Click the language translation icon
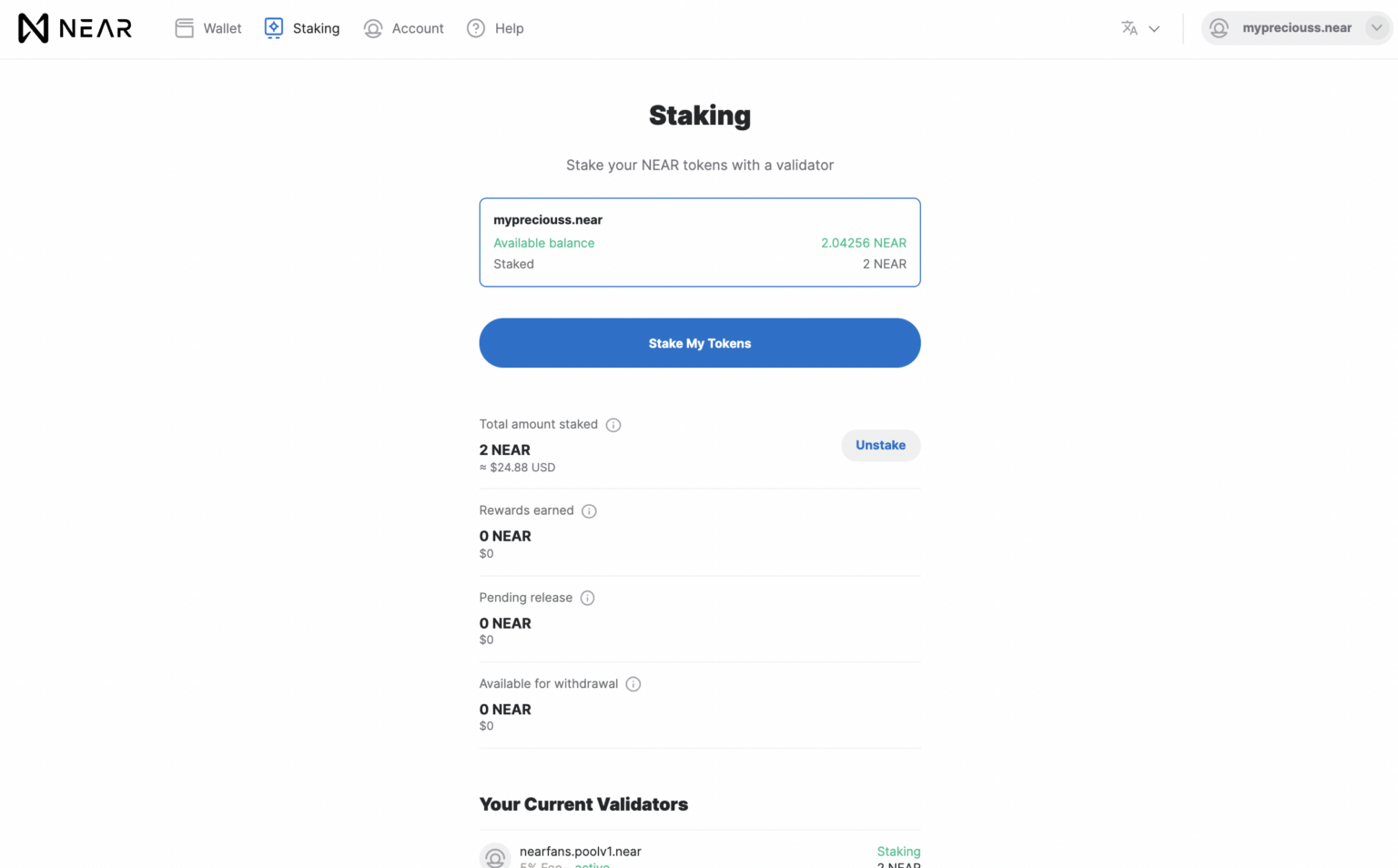Screen dimensions: 1398x868 (x=1129, y=28)
